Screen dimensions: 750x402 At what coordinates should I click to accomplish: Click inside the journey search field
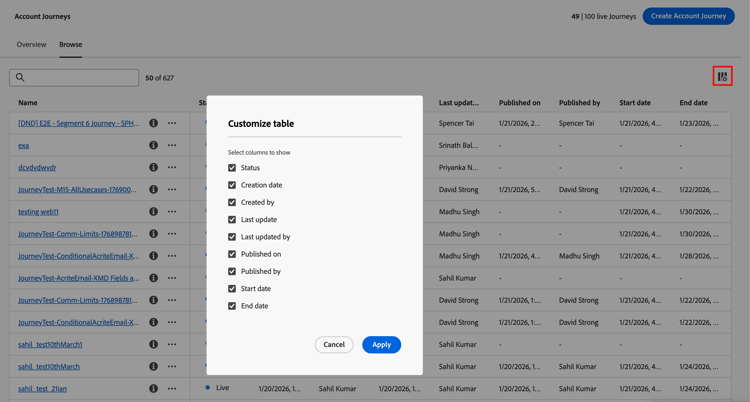pos(74,78)
